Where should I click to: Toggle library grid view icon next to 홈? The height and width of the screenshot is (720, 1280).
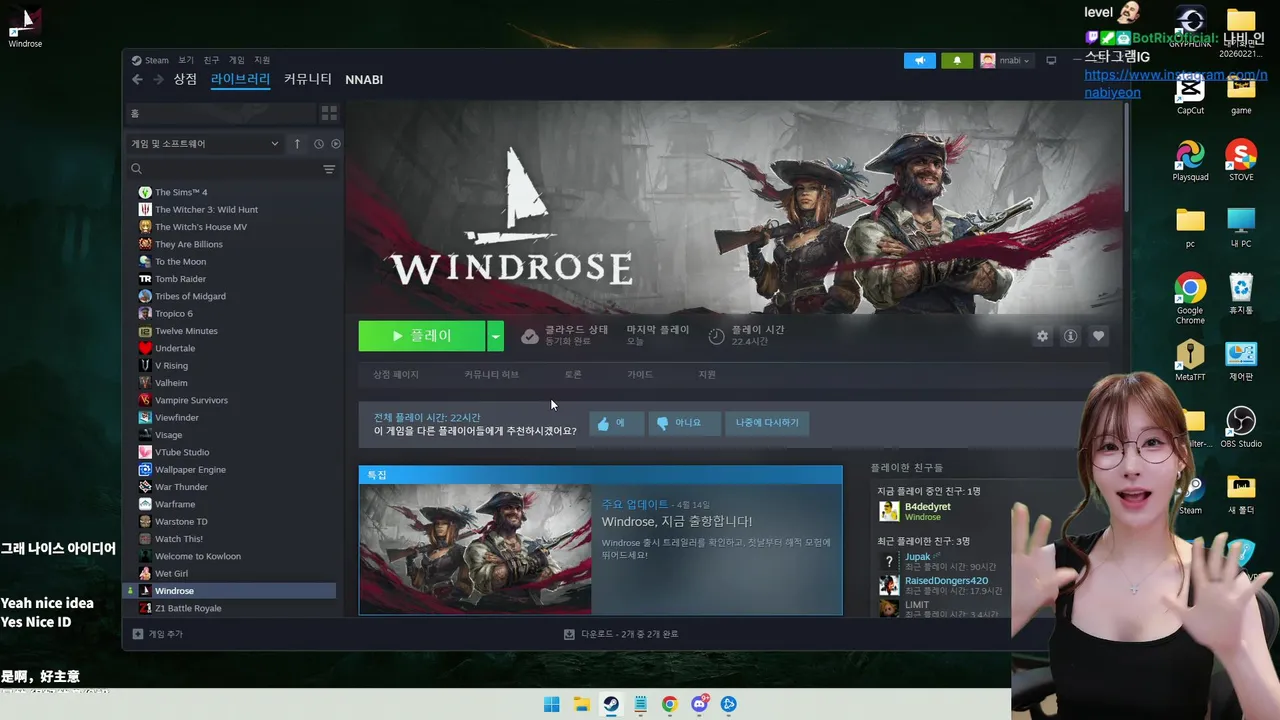329,113
